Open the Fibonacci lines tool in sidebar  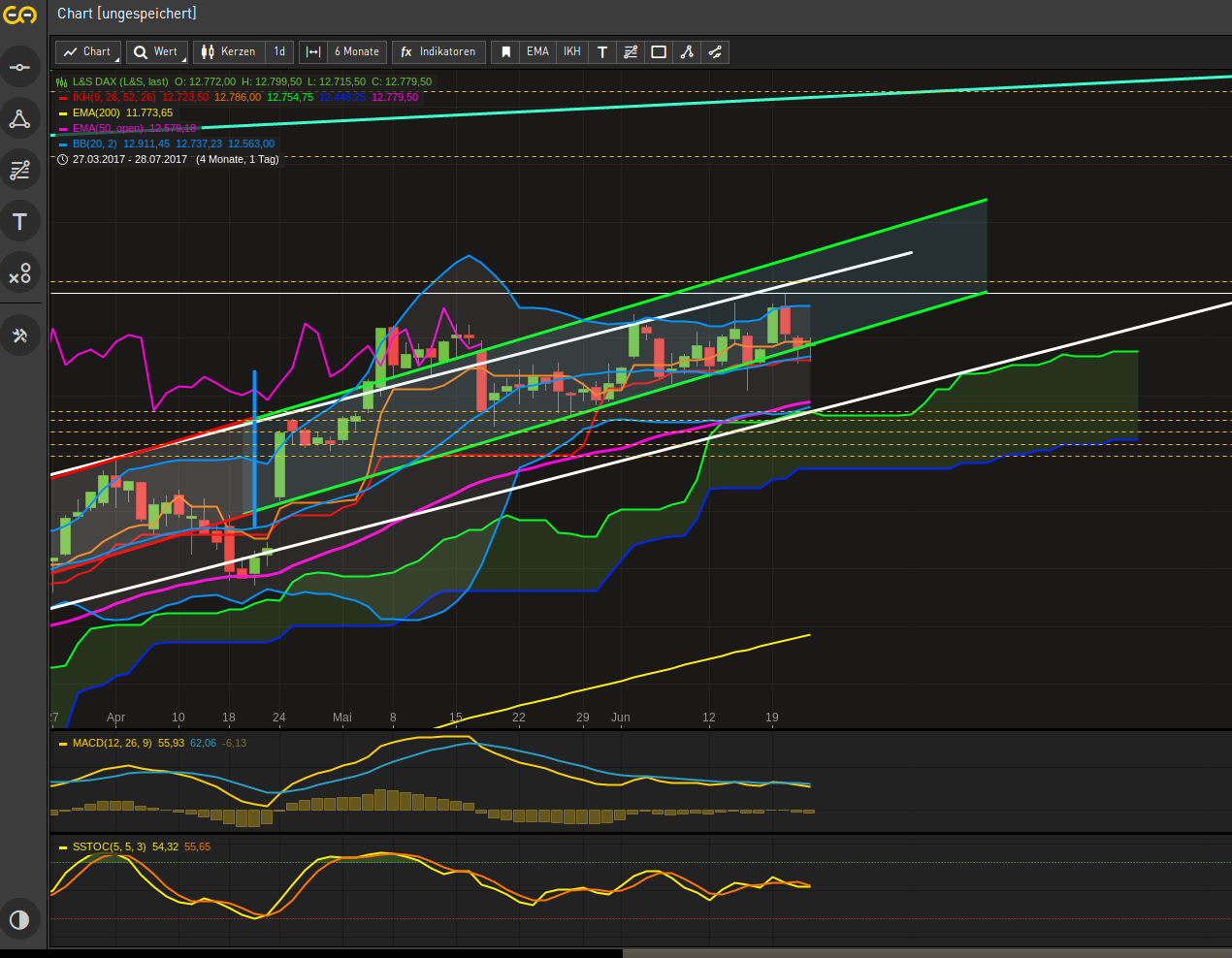(19, 171)
